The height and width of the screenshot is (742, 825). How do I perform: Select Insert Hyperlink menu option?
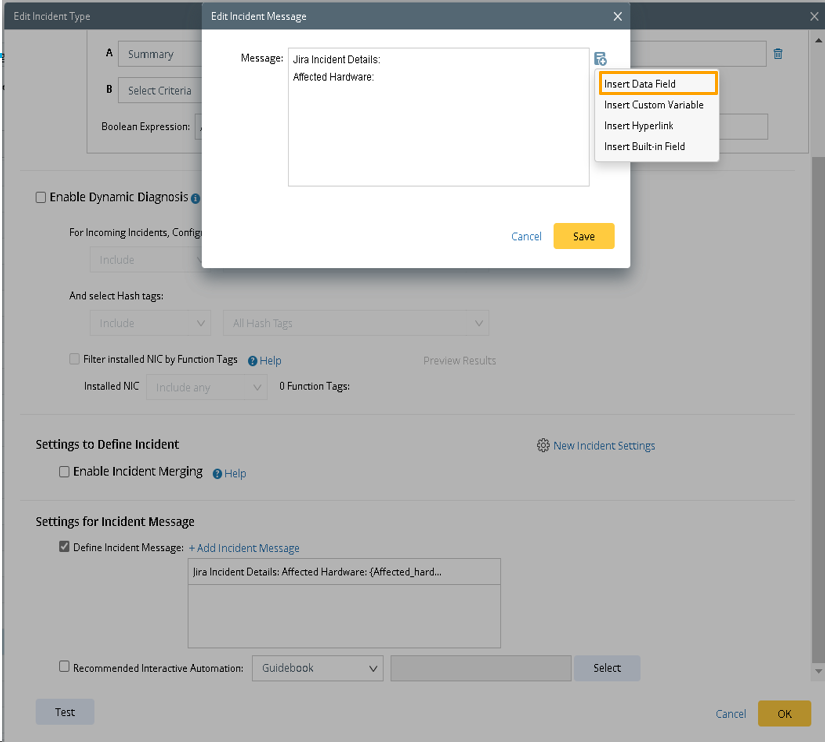click(638, 126)
